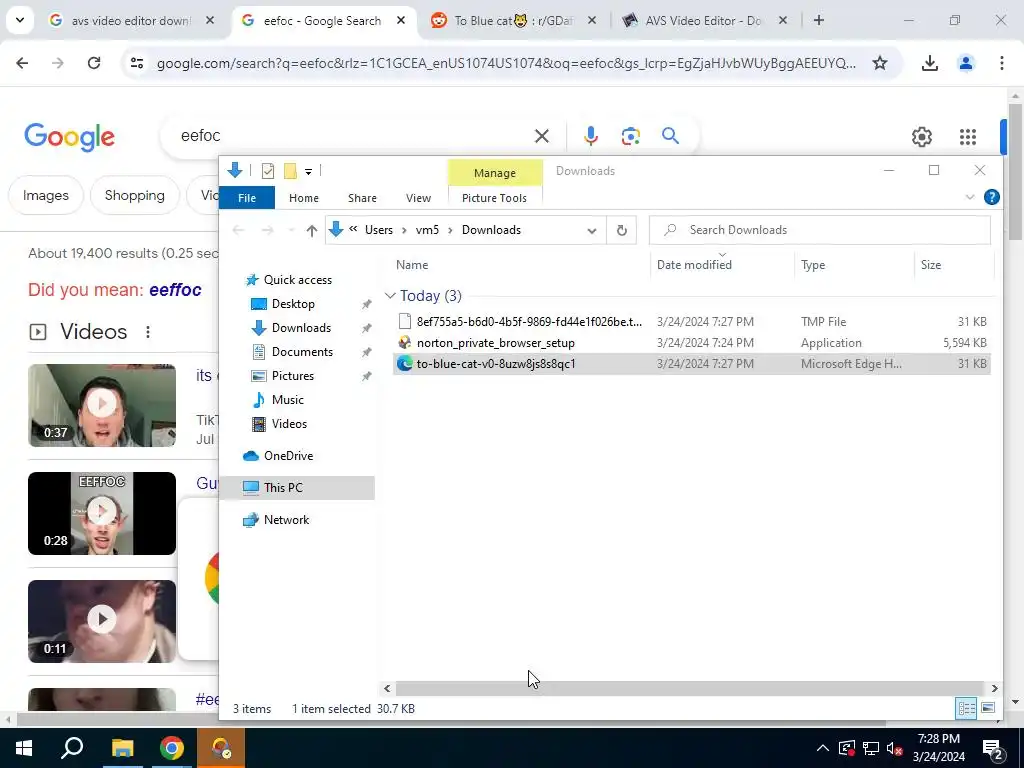This screenshot has width=1024, height=768.
Task: Bookmark this page with star icon
Action: 880,63
